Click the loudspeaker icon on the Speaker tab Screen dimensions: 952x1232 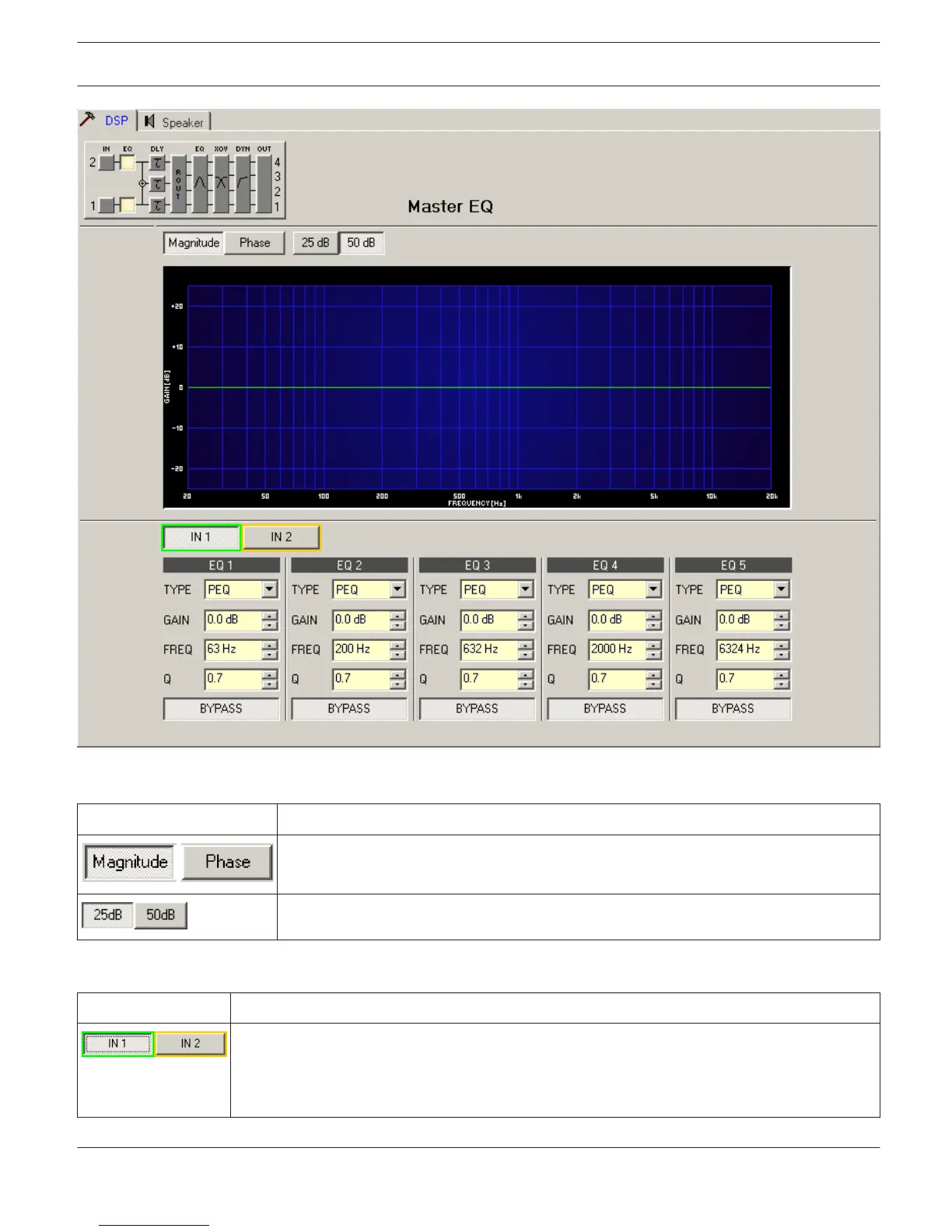[x=149, y=121]
